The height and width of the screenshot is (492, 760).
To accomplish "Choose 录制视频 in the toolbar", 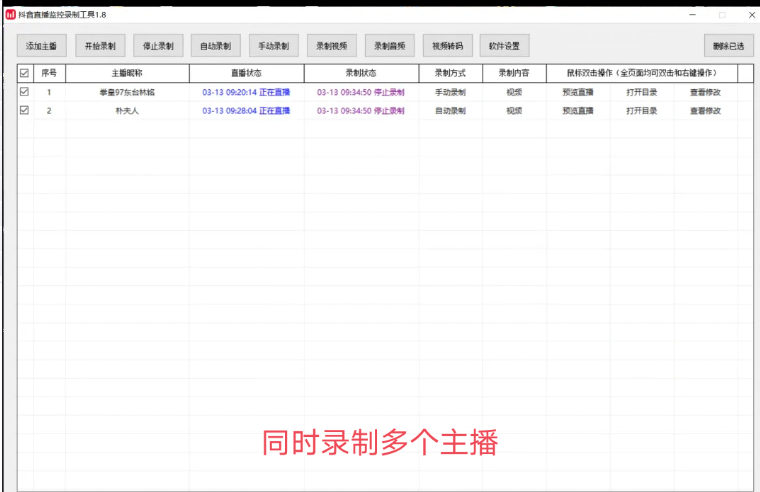I will coord(331,46).
